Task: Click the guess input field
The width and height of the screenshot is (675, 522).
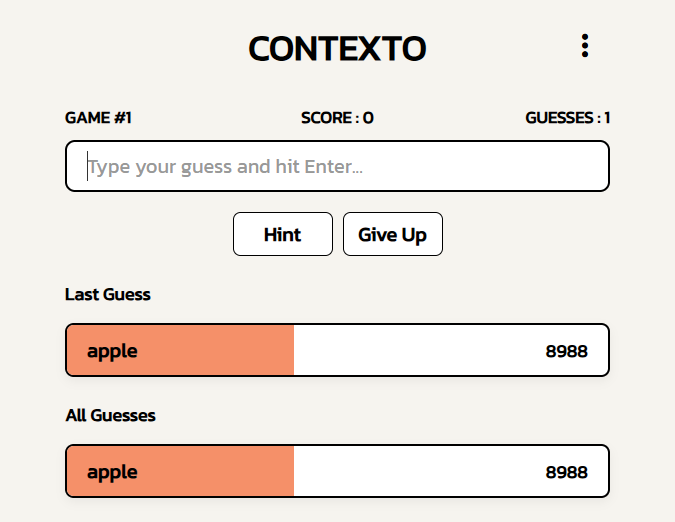Action: (337, 166)
